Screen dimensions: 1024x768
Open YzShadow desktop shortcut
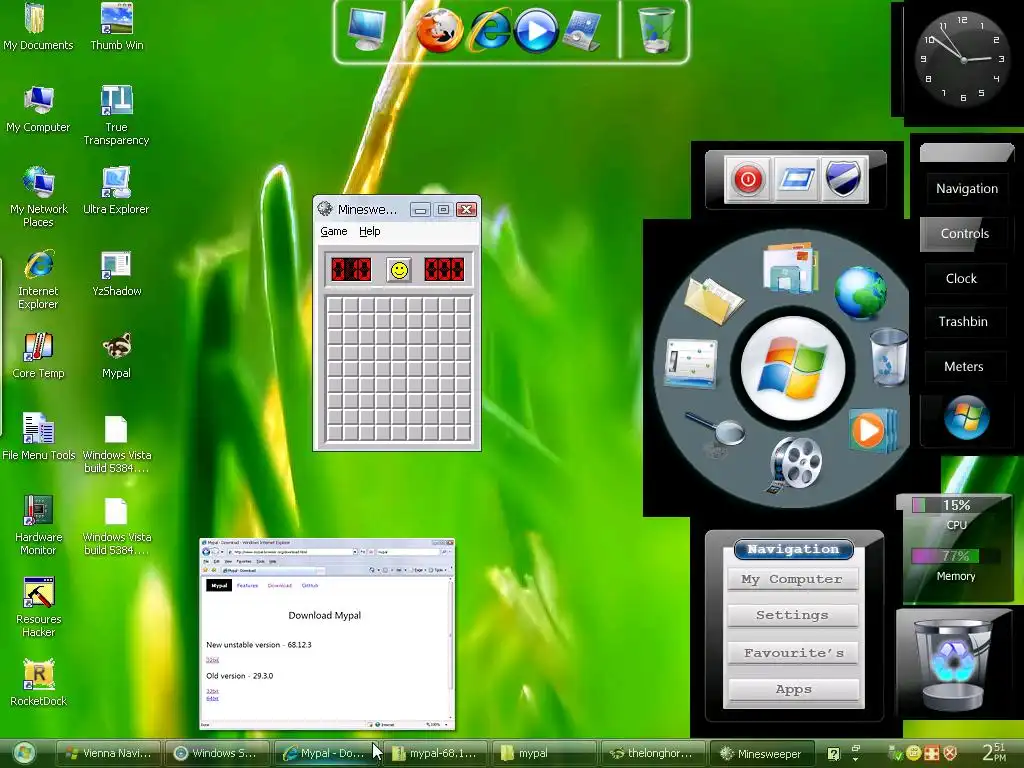116,273
